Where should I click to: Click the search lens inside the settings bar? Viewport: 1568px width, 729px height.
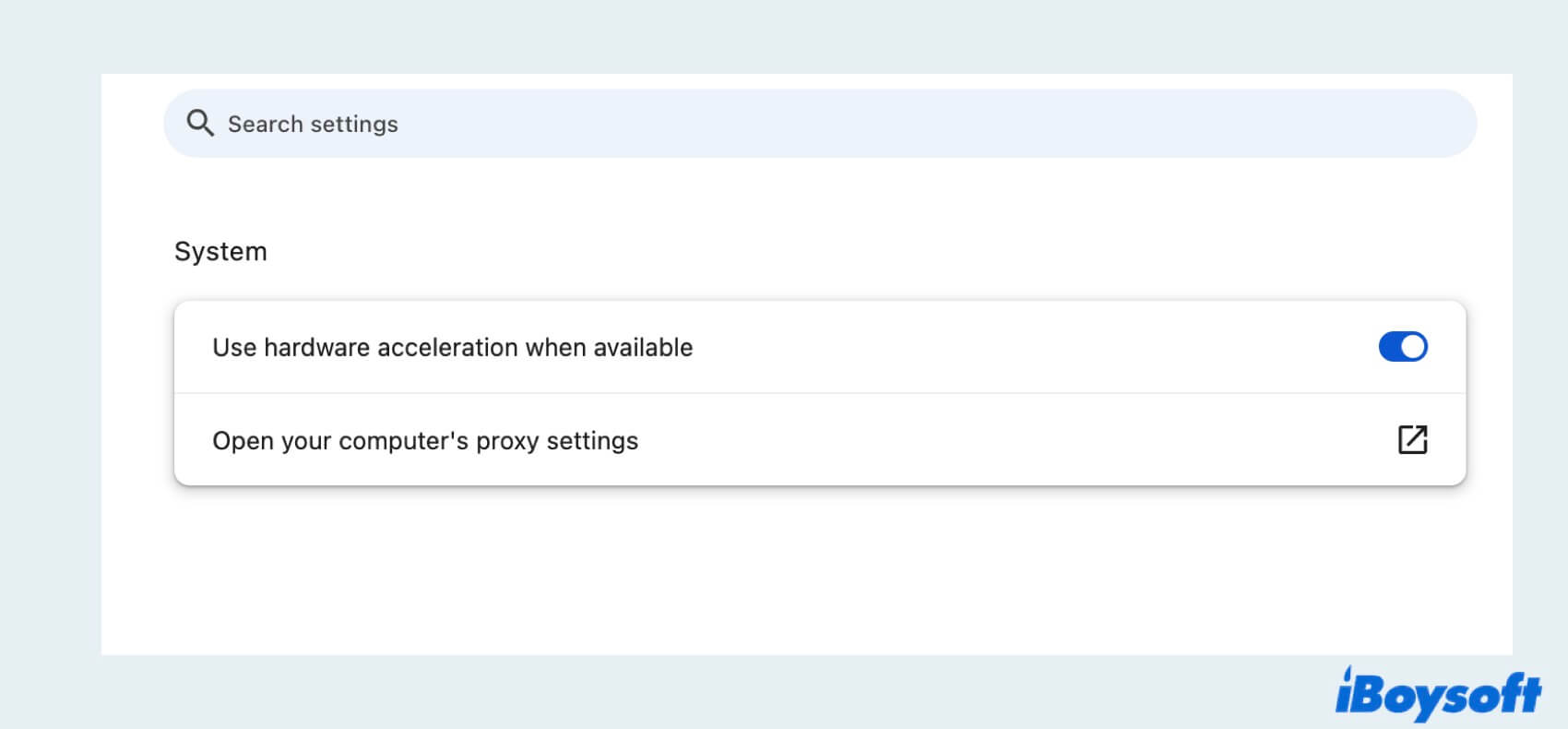click(x=201, y=122)
